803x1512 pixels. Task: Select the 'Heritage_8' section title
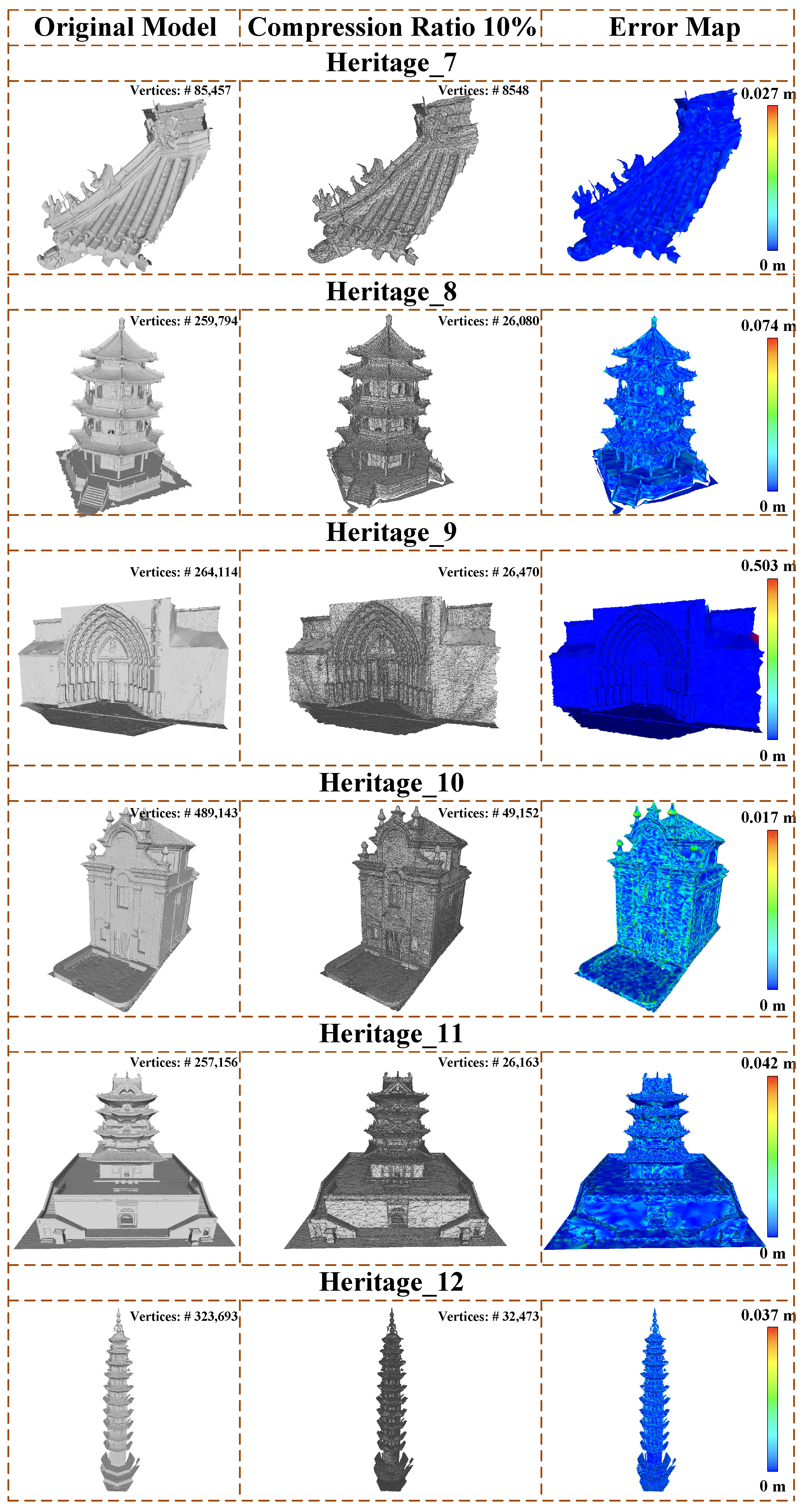pos(392,292)
